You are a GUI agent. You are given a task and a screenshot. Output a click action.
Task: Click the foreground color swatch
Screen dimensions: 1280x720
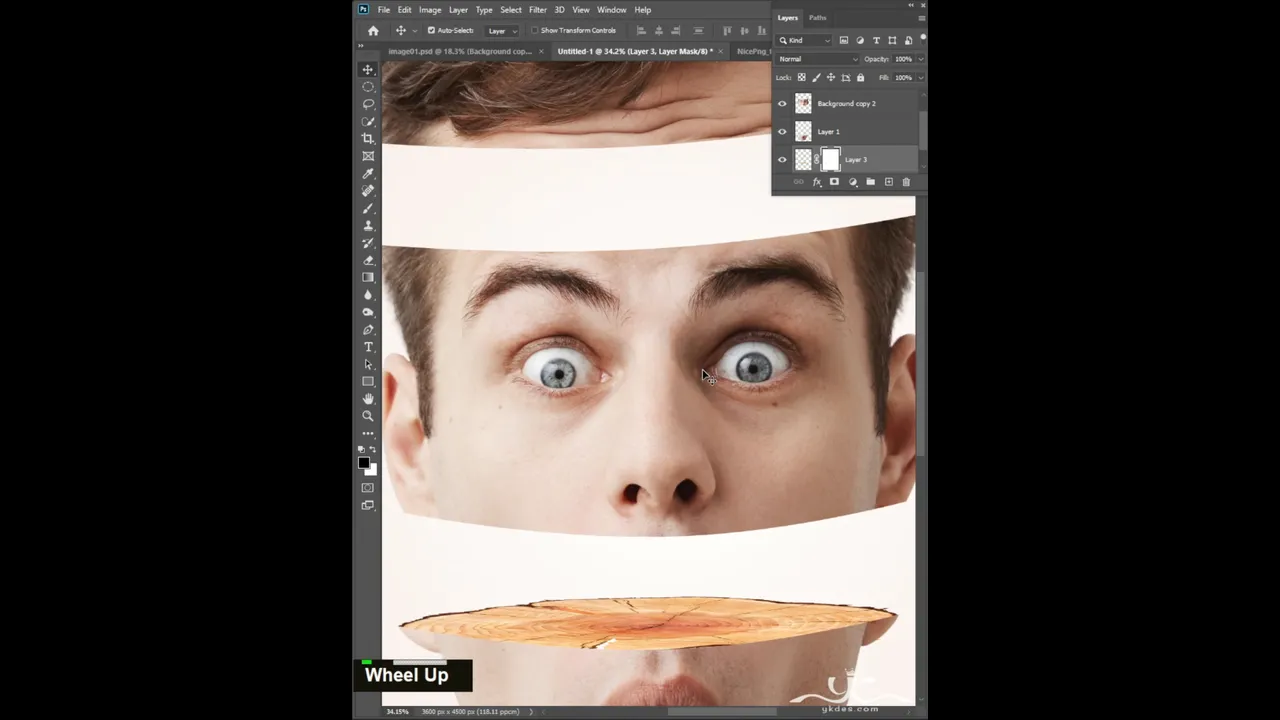[x=364, y=463]
